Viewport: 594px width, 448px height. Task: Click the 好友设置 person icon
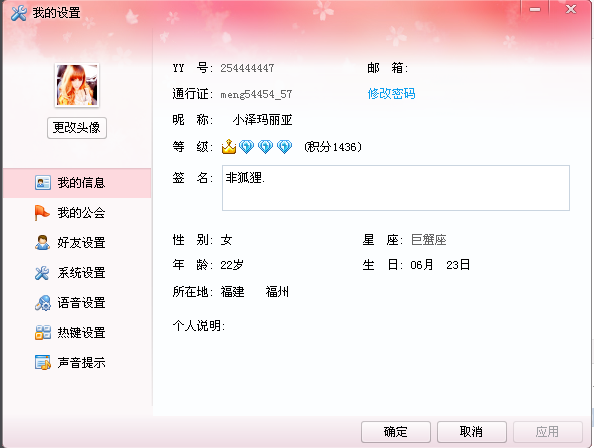pos(42,243)
